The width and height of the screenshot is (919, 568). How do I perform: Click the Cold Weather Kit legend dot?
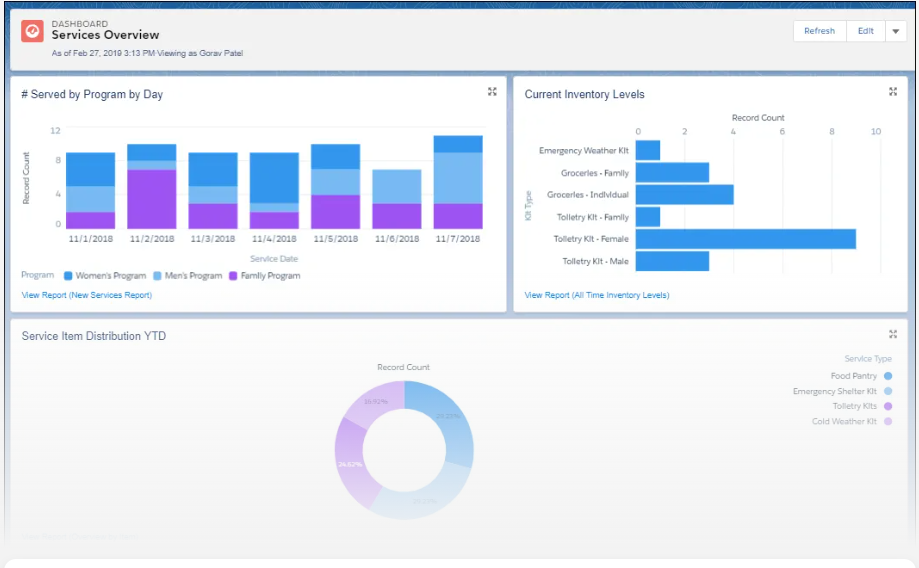coord(888,421)
